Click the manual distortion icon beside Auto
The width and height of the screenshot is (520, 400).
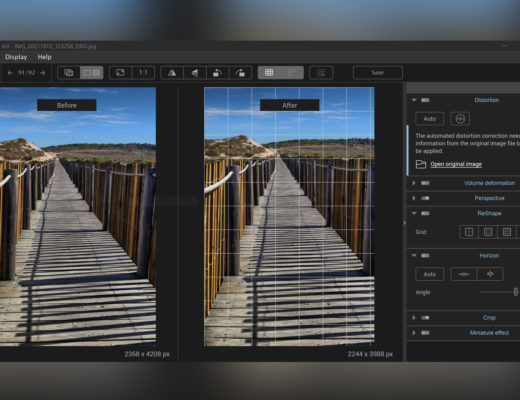(460, 119)
